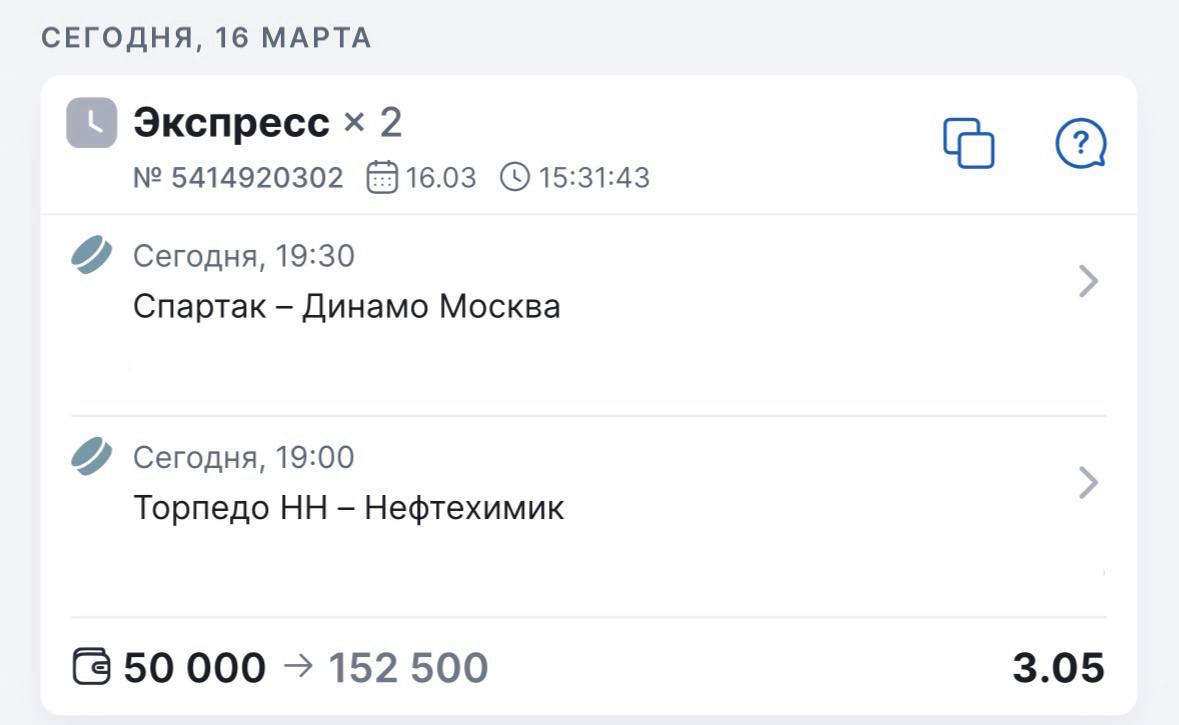Click the calendar icon next to 16.03

point(382,178)
